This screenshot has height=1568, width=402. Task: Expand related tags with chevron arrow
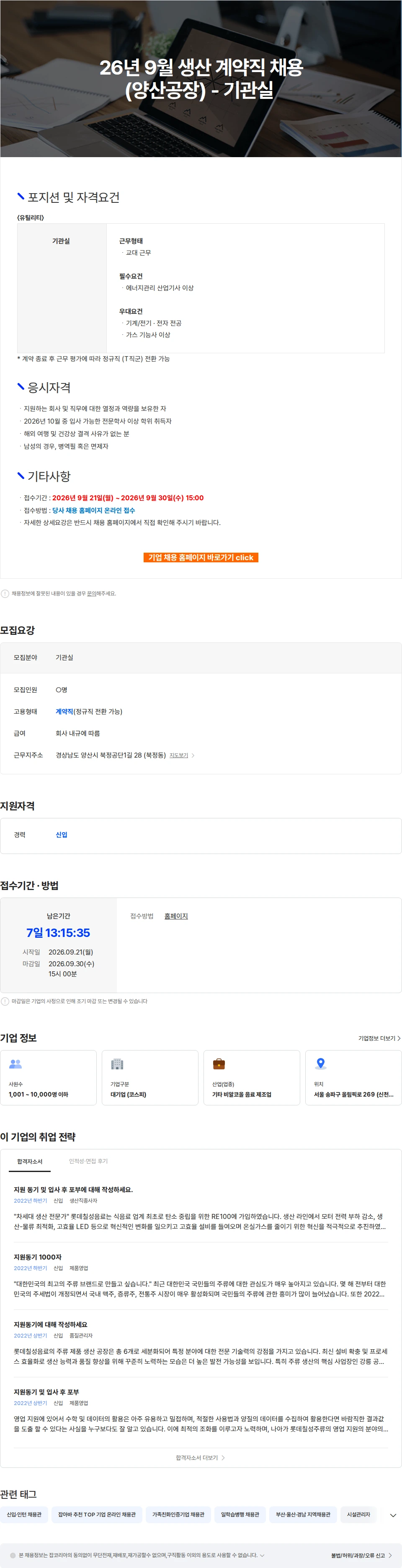pos(393,1515)
